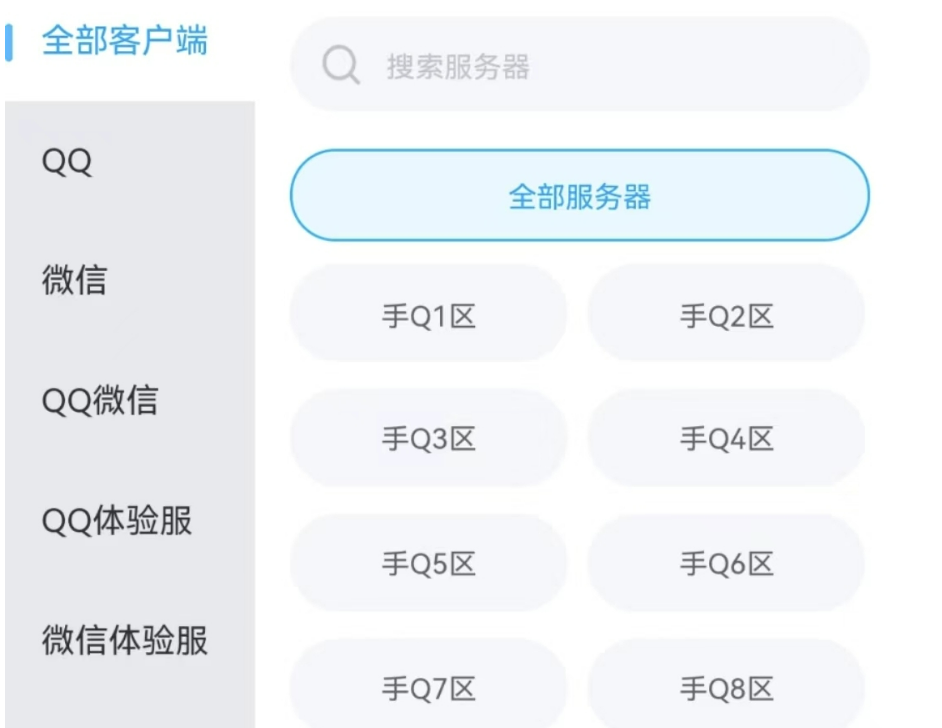Select the 全部客户端 tab
This screenshot has height=728, width=942.
(125, 42)
